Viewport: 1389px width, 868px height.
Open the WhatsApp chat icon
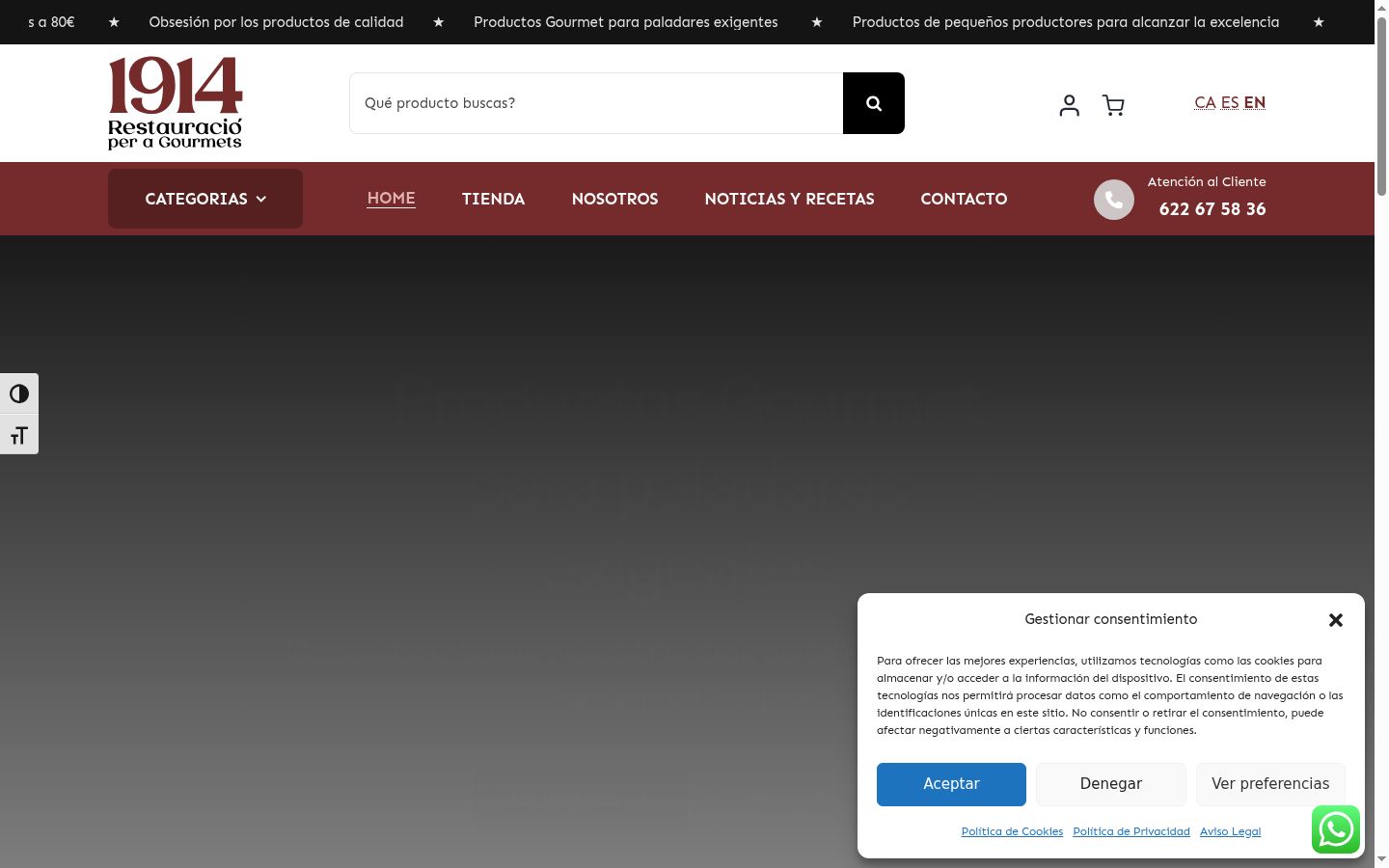coord(1336,829)
